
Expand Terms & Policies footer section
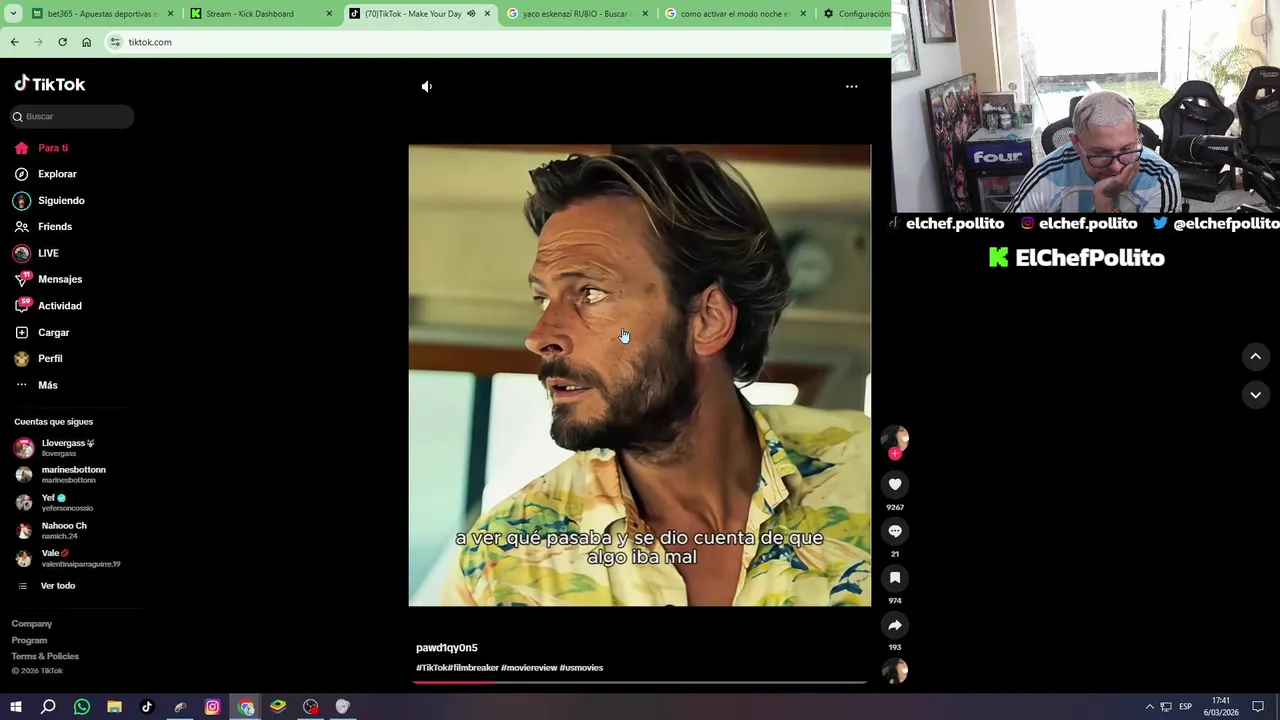tap(45, 656)
